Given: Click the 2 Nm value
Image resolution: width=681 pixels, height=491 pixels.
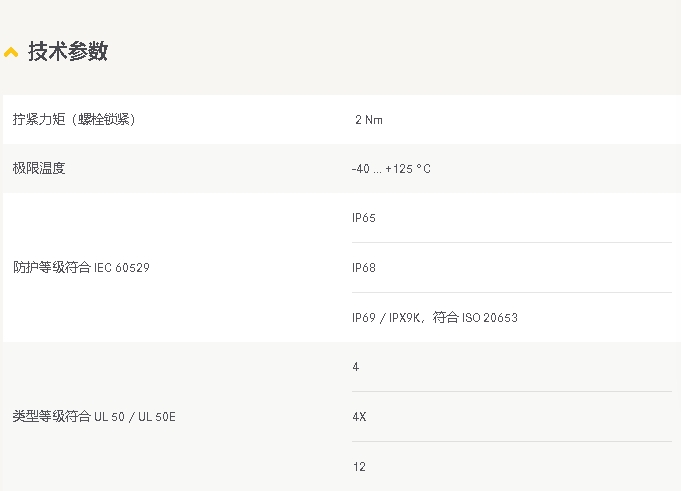Looking at the screenshot, I should click(x=369, y=120).
